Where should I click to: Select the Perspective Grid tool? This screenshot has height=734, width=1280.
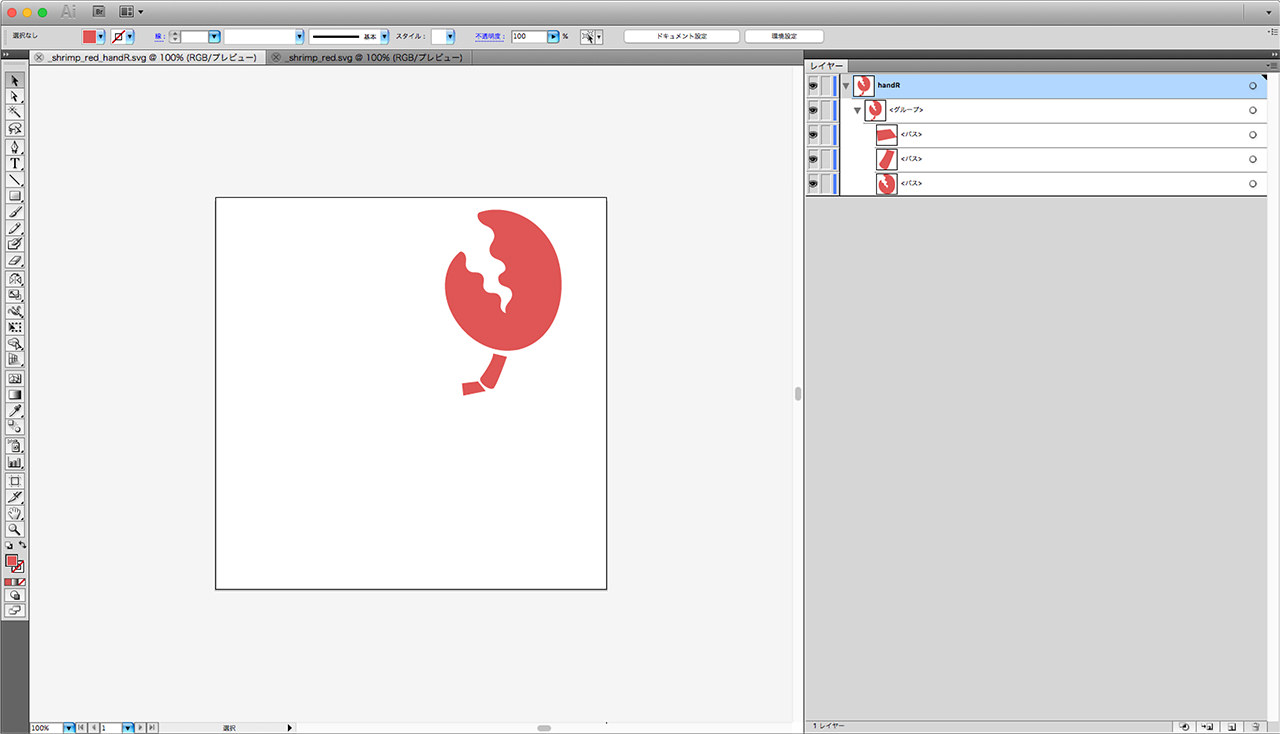pyautogui.click(x=15, y=359)
